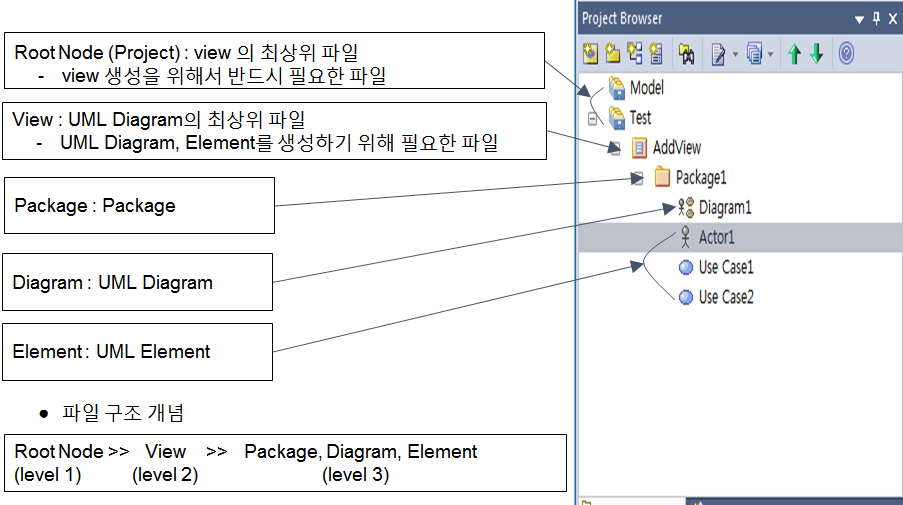Open Find in Project Browser binoculars icon
The height and width of the screenshot is (505, 903).
click(686, 54)
